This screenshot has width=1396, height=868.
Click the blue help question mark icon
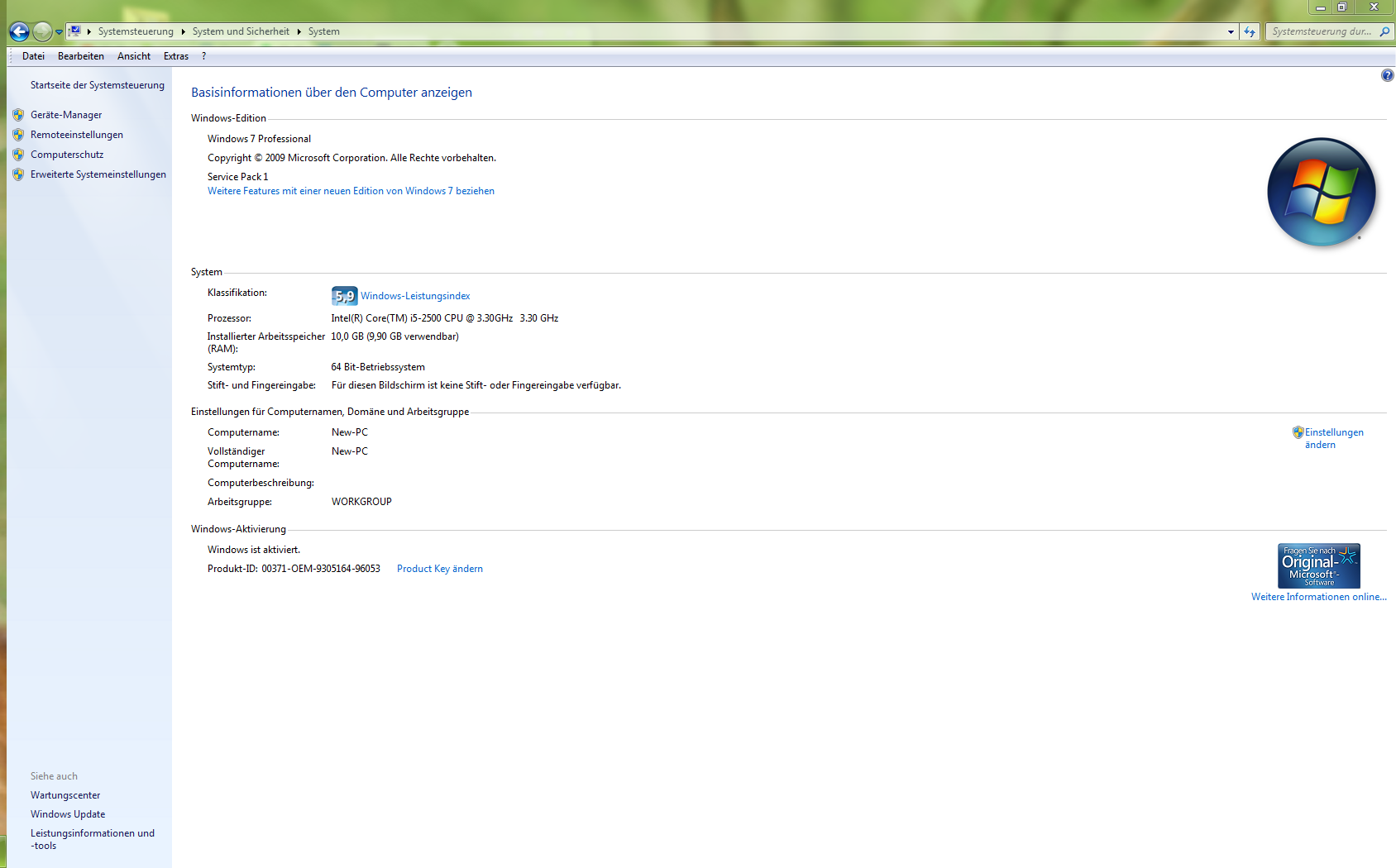click(x=1387, y=75)
